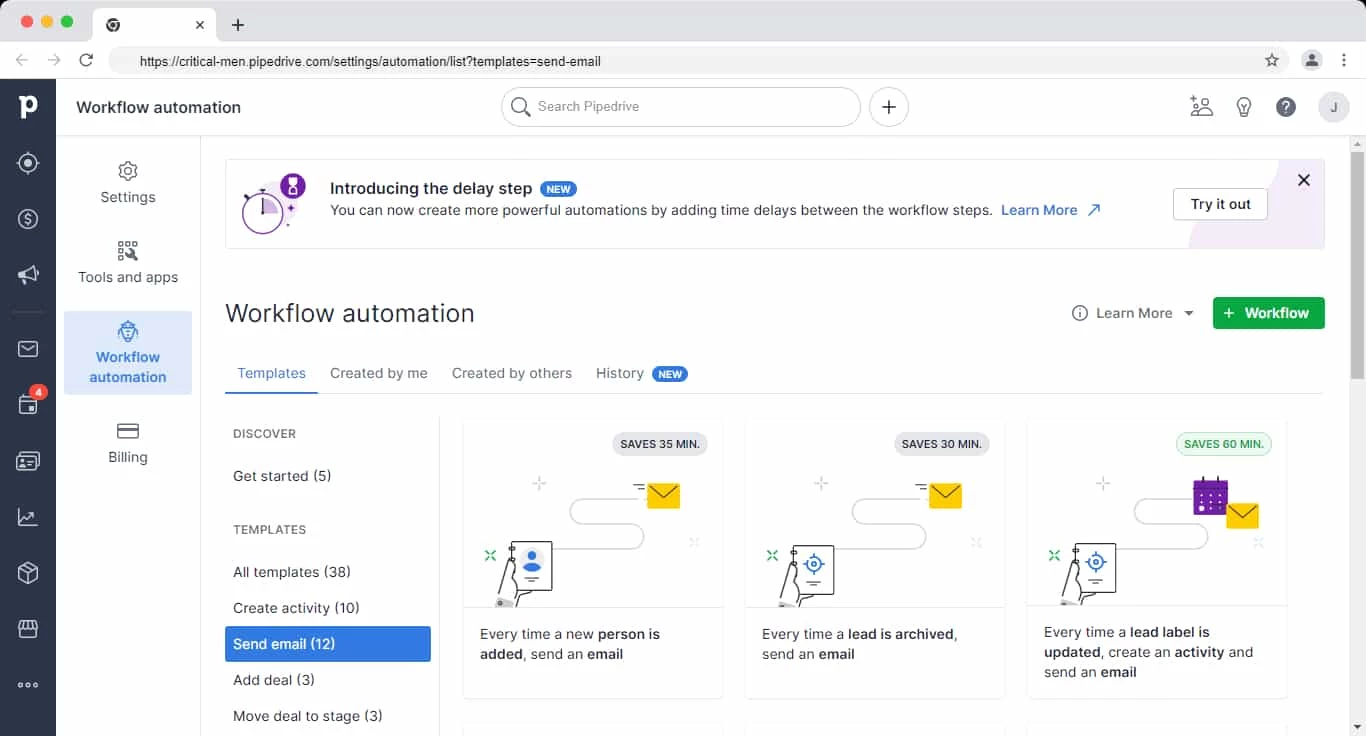Open Billing section
The width and height of the screenshot is (1366, 736).
click(x=128, y=443)
